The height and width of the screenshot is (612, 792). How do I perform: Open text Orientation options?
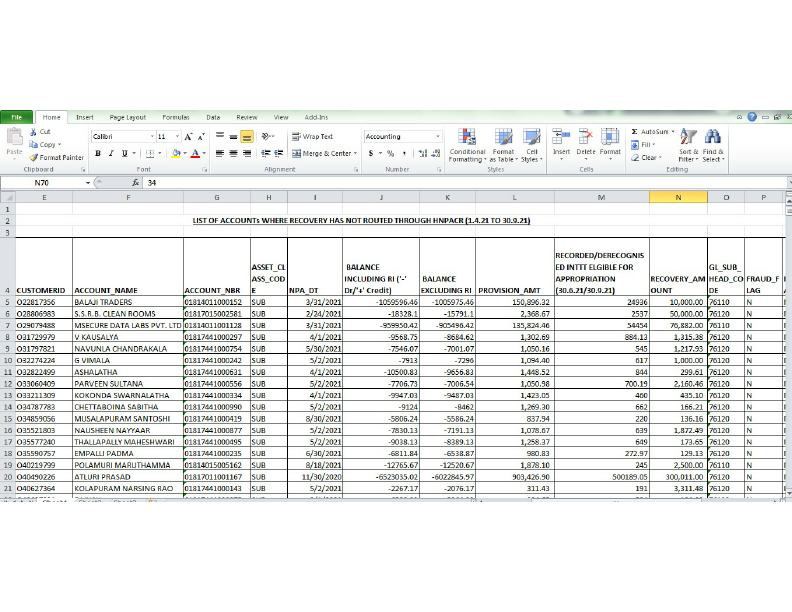click(267, 136)
